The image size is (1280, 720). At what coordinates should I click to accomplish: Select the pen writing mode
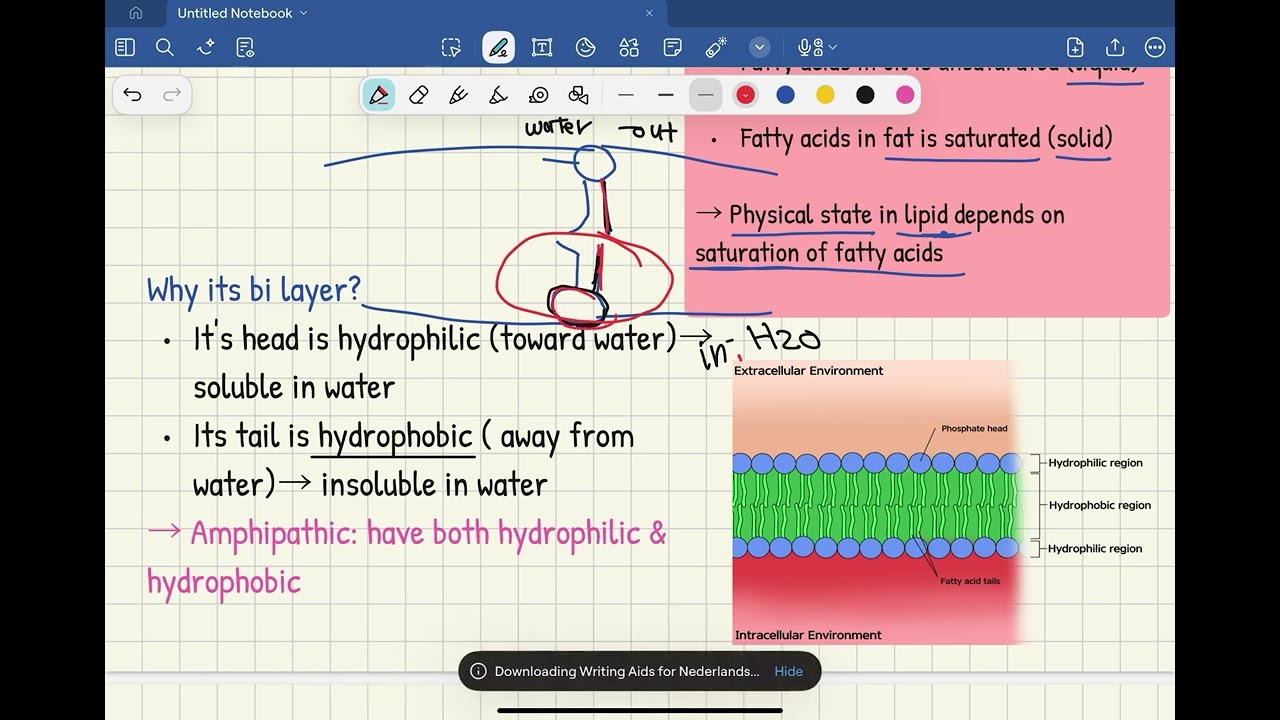[498, 47]
